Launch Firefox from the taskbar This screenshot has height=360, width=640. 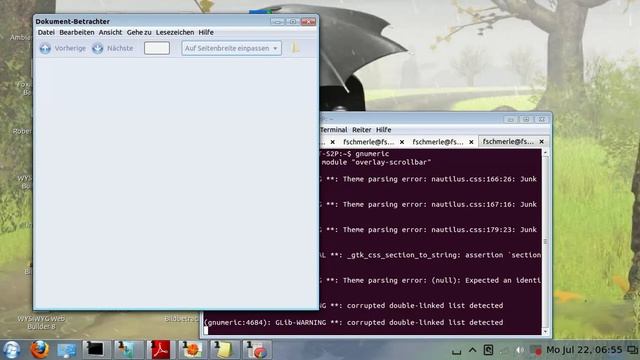point(40,350)
